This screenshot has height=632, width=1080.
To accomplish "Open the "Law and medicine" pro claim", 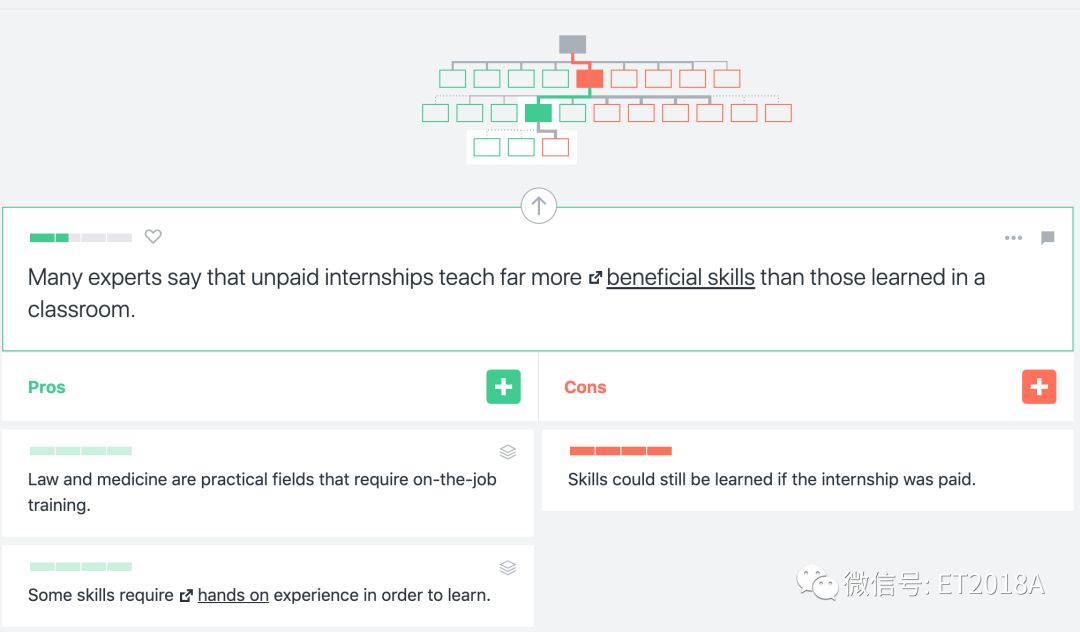I will pyautogui.click(x=262, y=492).
